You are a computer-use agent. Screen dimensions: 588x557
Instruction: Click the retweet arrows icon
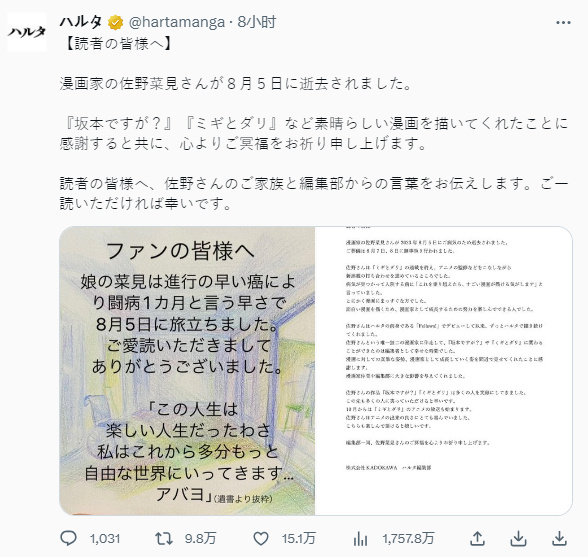pyautogui.click(x=164, y=539)
